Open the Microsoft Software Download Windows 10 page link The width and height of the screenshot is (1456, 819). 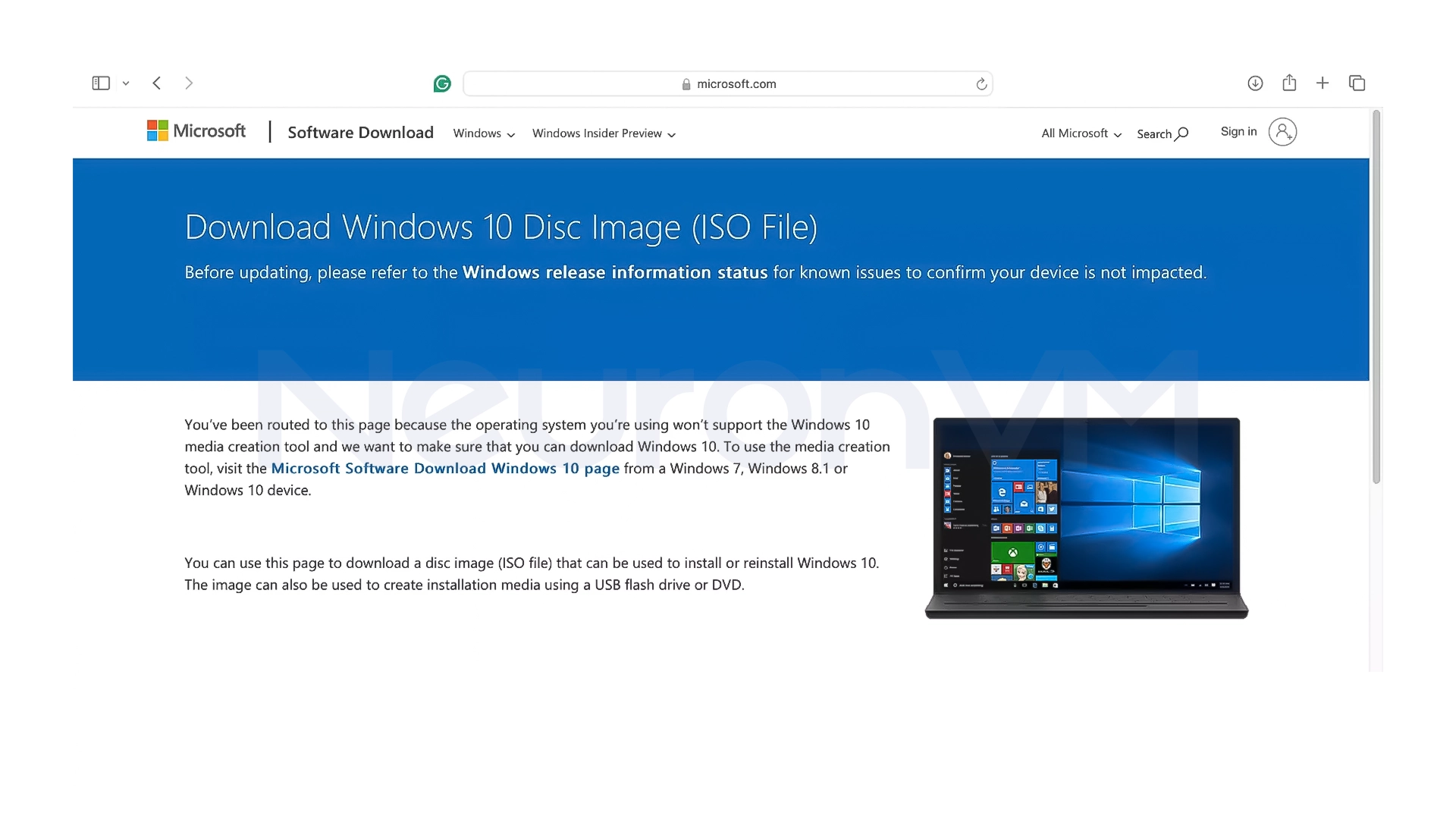tap(445, 468)
